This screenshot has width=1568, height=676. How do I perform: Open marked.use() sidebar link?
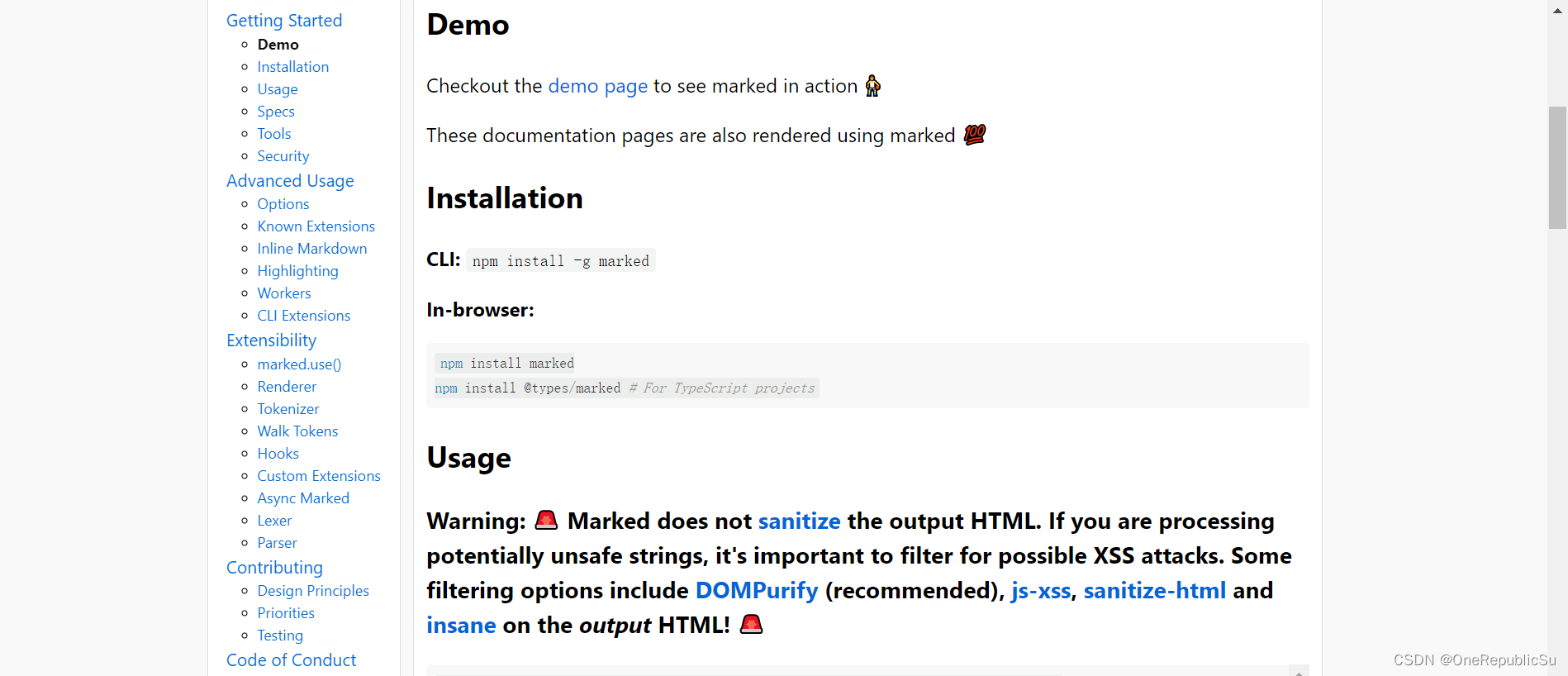299,364
